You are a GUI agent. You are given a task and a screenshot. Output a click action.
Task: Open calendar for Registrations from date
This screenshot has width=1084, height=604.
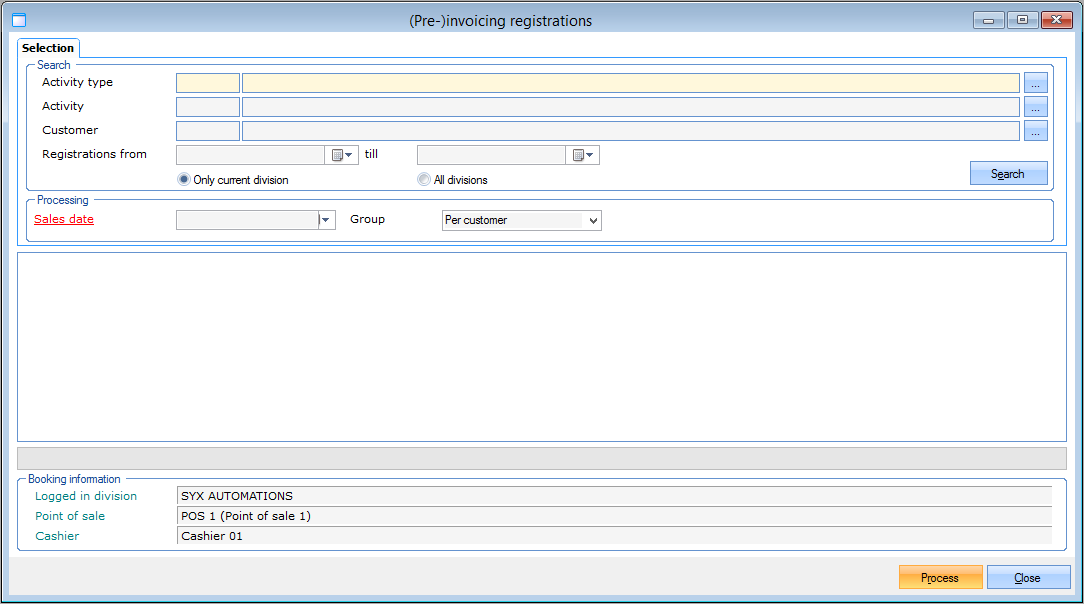(x=342, y=155)
